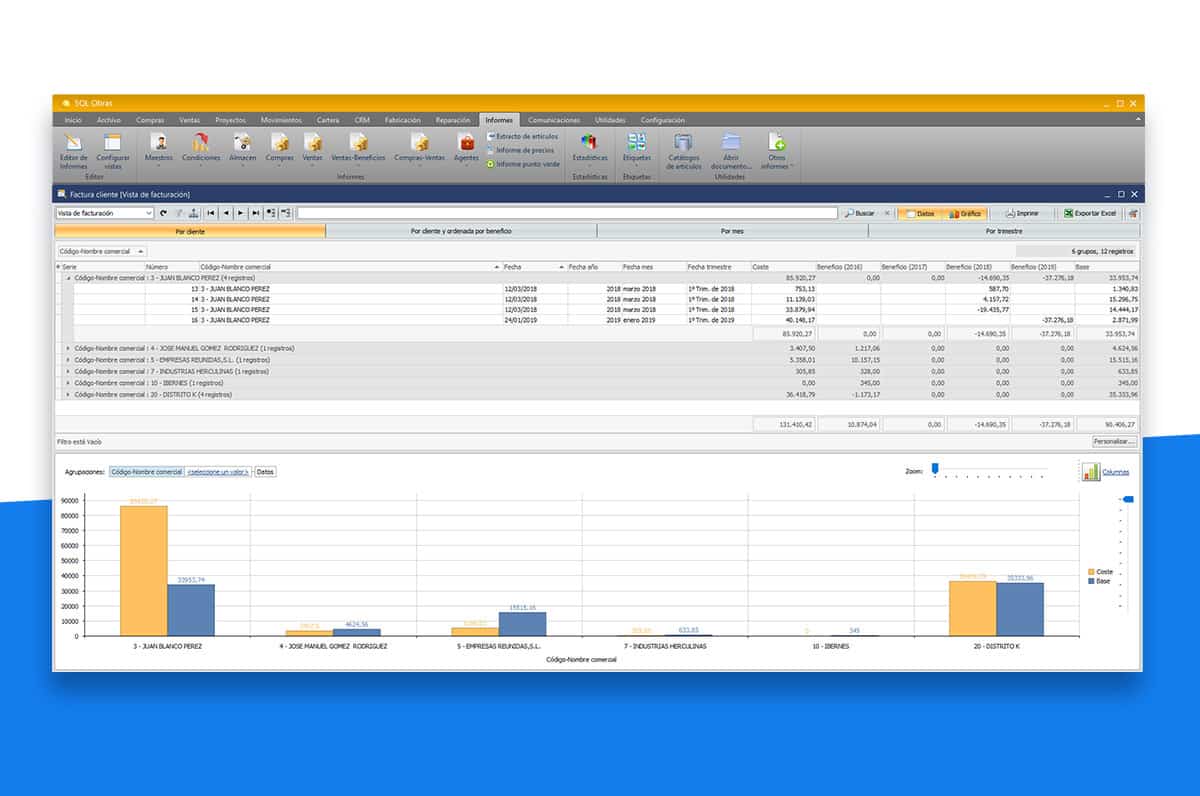Open the Etiquetas icon in ribbon
The width and height of the screenshot is (1200, 796).
636,145
